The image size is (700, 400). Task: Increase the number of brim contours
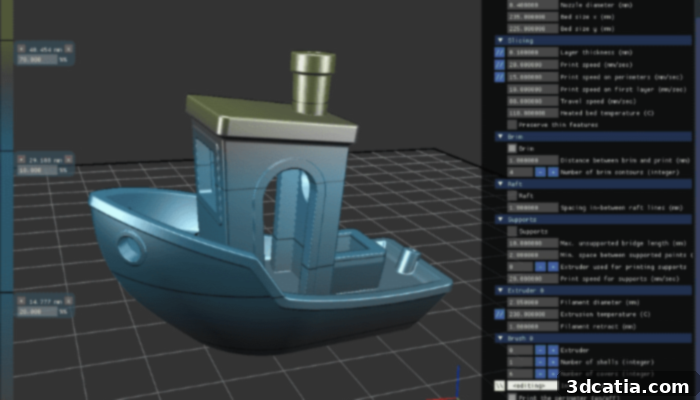coord(553,172)
